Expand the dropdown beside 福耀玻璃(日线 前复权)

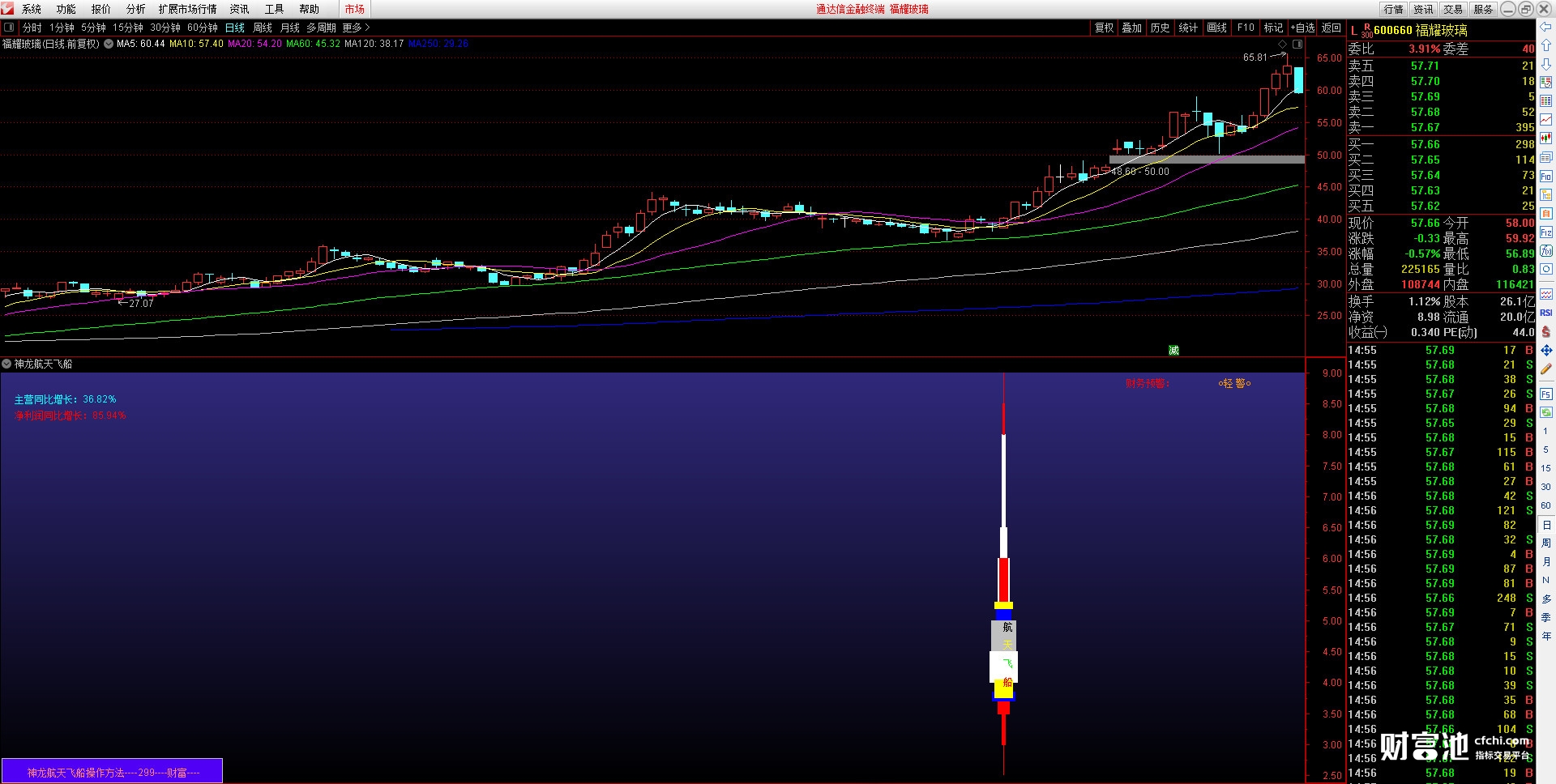(x=109, y=44)
